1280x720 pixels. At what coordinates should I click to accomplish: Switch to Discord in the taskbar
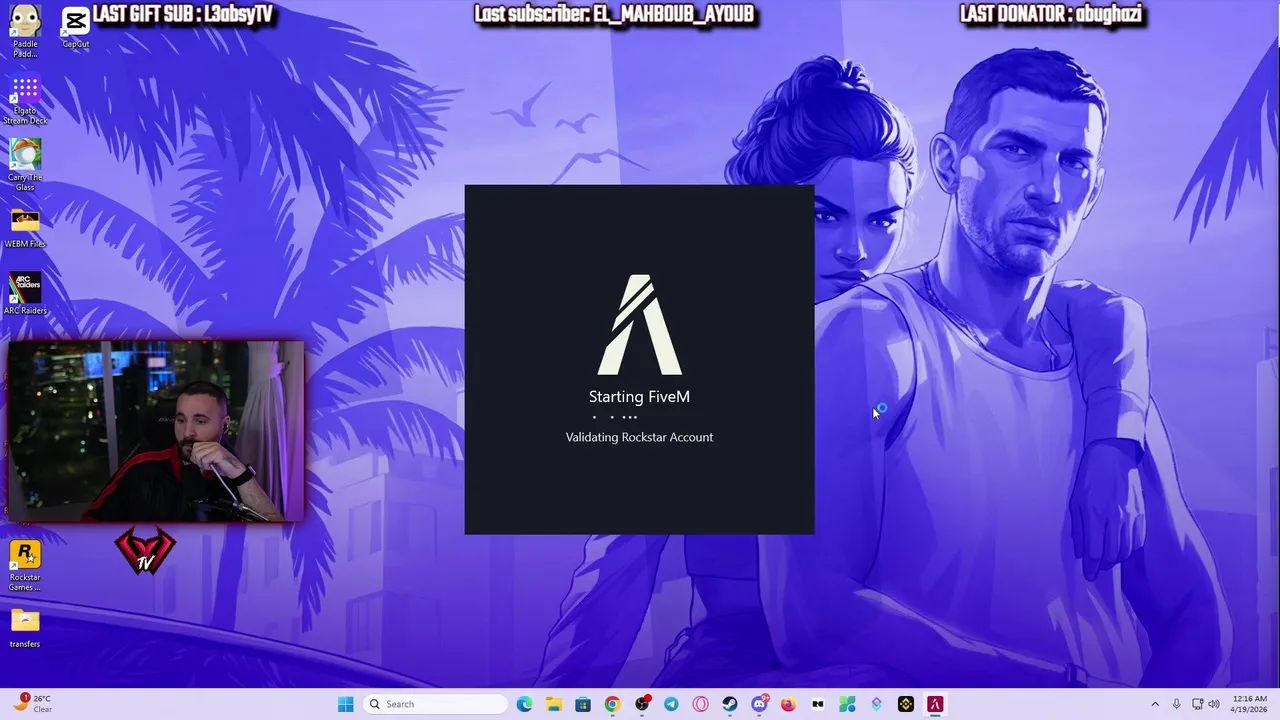pos(759,704)
